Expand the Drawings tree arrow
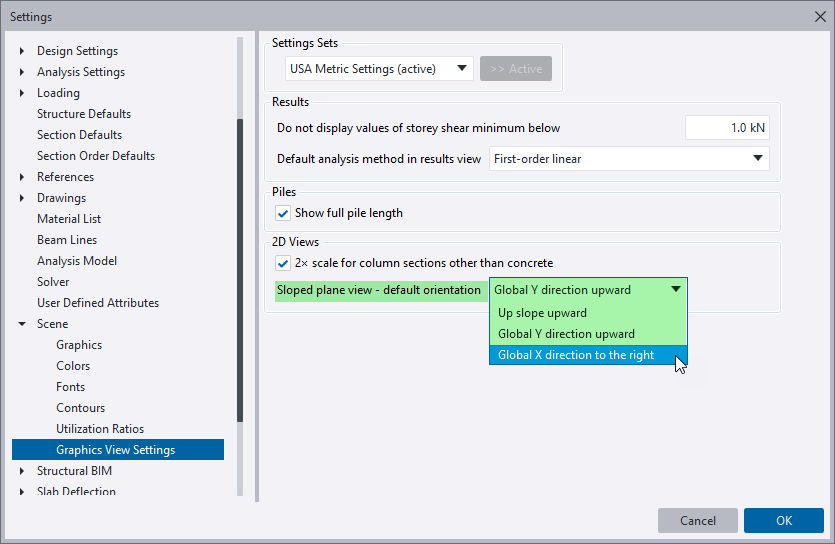This screenshot has height=544, width=835. point(23,198)
